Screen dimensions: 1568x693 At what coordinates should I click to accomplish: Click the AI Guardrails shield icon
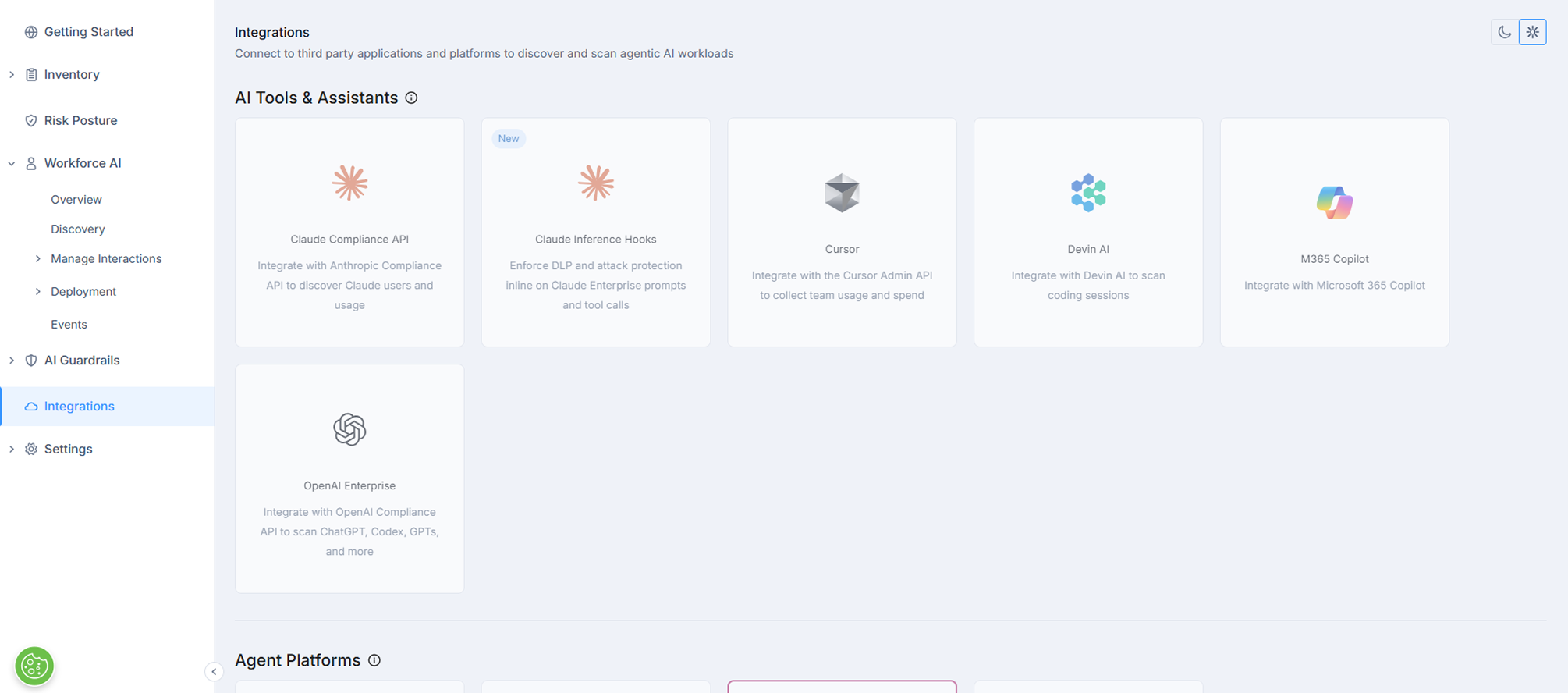tap(31, 361)
